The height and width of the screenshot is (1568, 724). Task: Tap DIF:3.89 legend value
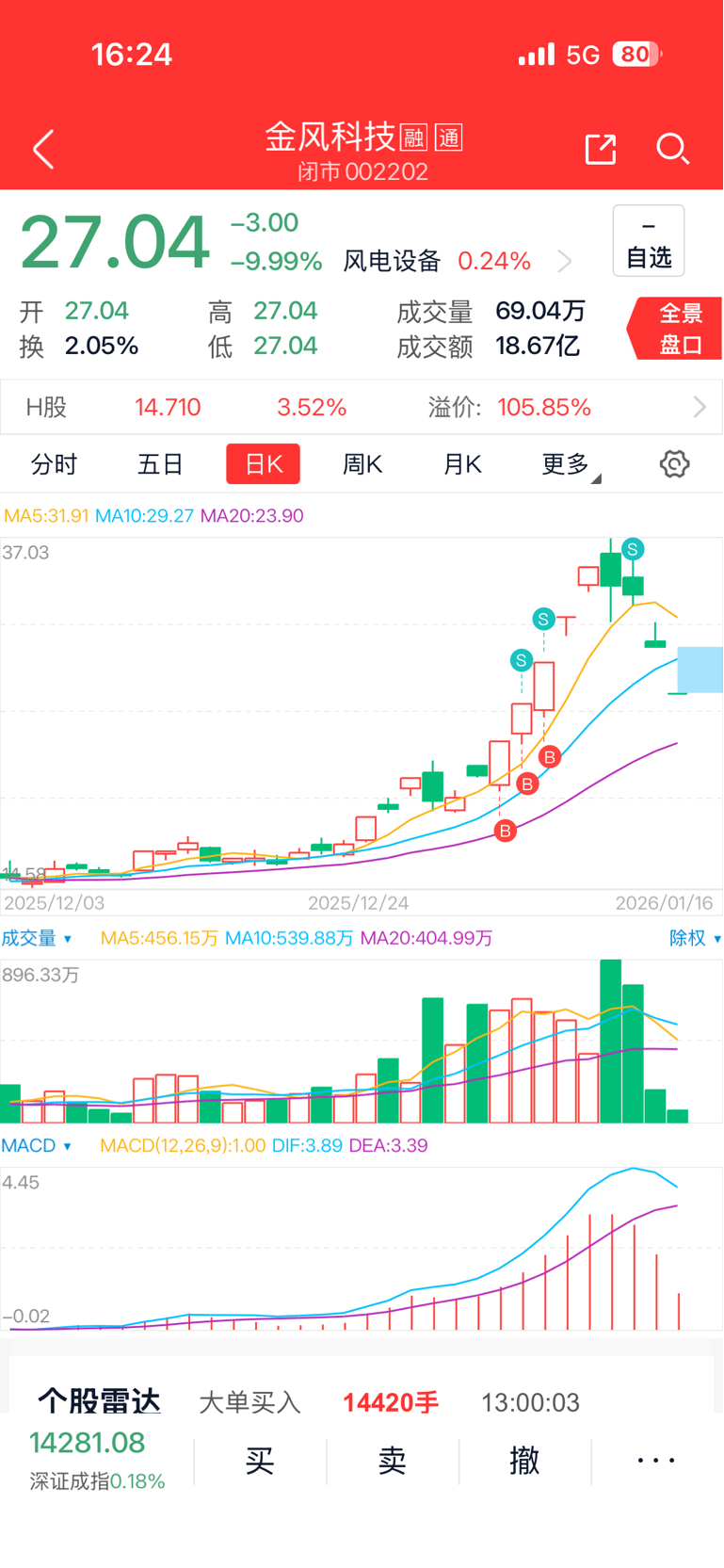307,1145
